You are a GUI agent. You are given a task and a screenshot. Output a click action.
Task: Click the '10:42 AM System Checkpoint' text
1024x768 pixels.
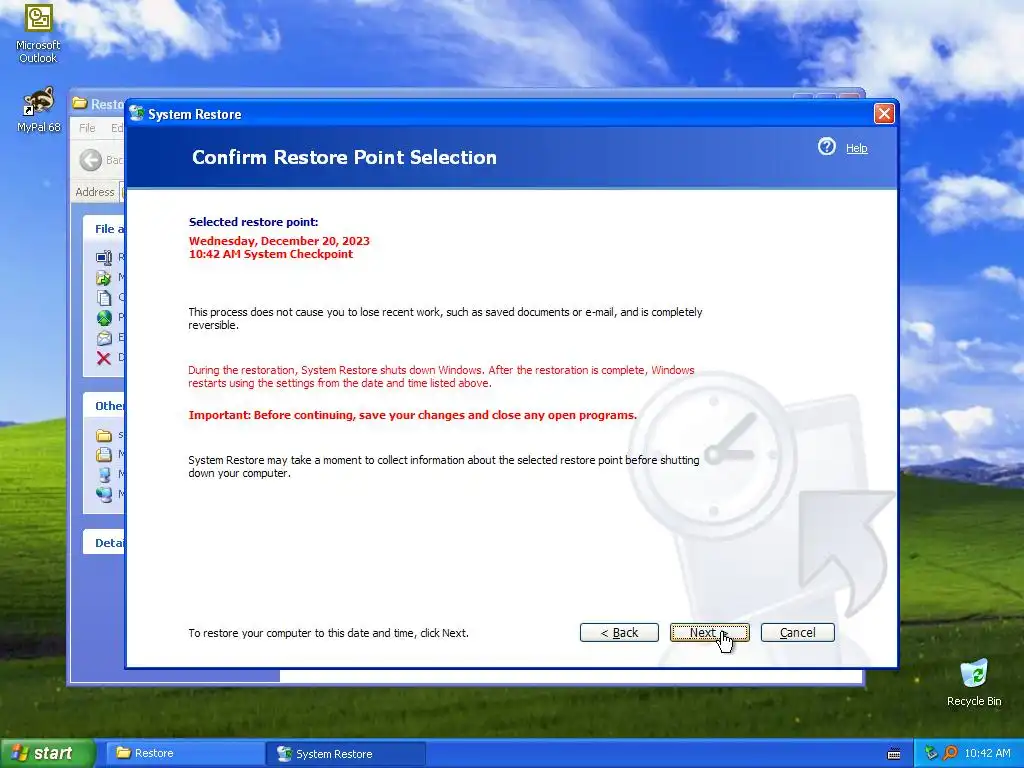(x=270, y=254)
